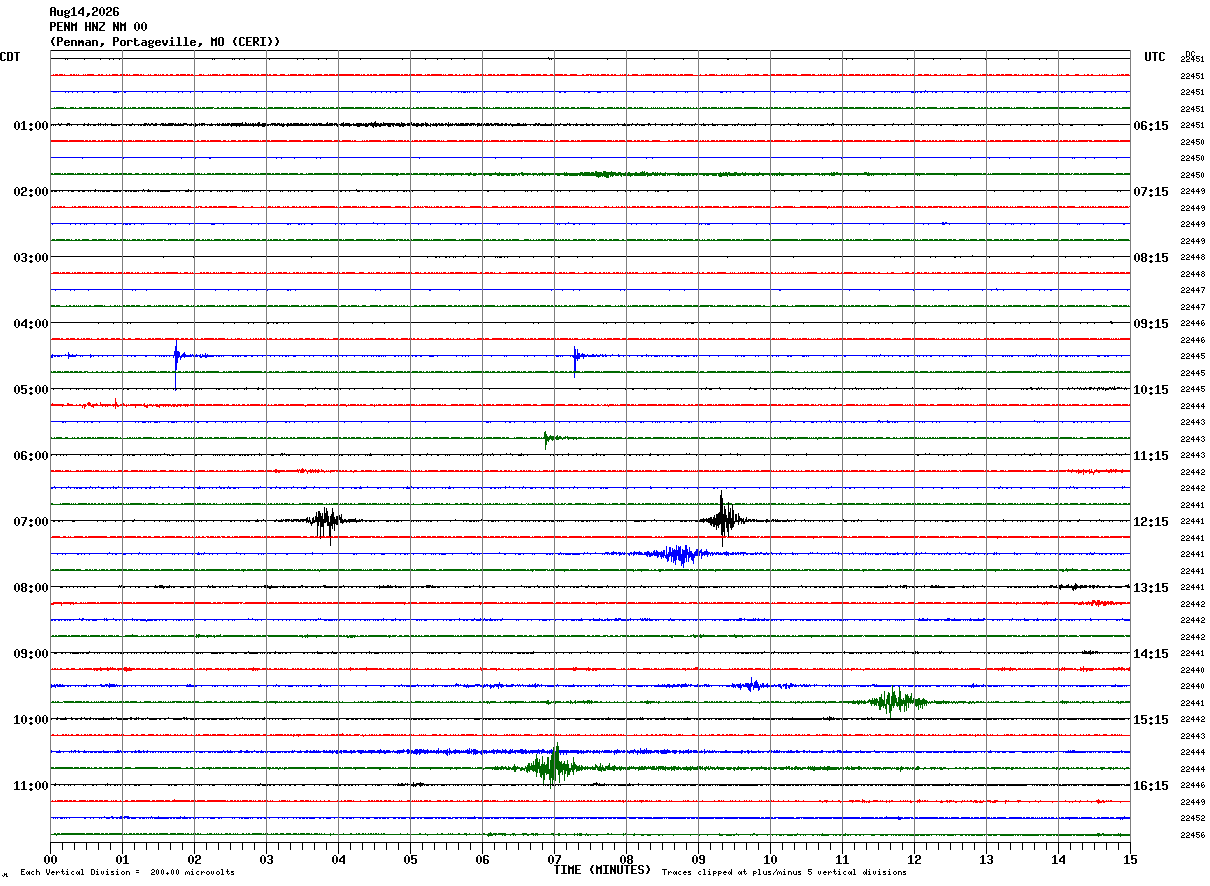Select the 12:15 UTC row label
This screenshot has height=886, width=1210.
click(x=1150, y=522)
